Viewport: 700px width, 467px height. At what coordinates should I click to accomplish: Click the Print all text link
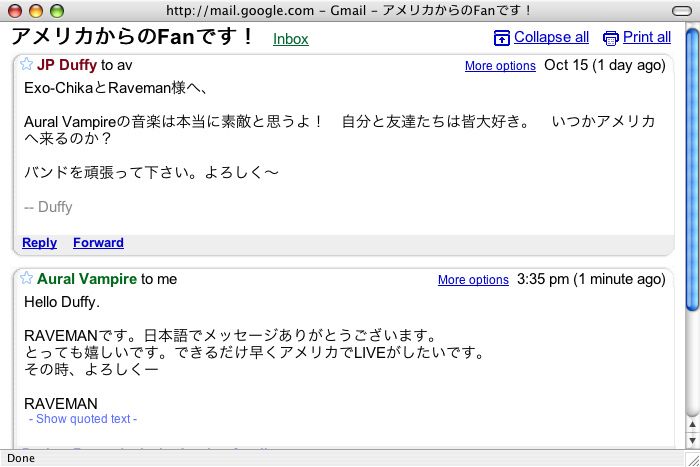[647, 38]
